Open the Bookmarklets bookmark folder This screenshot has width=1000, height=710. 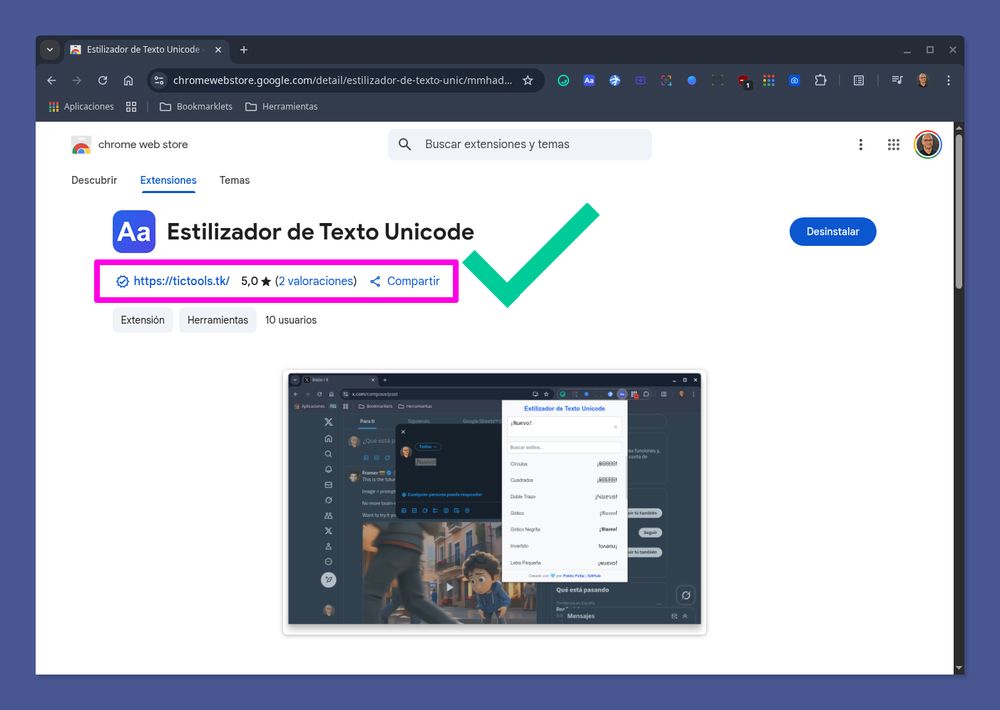(196, 107)
